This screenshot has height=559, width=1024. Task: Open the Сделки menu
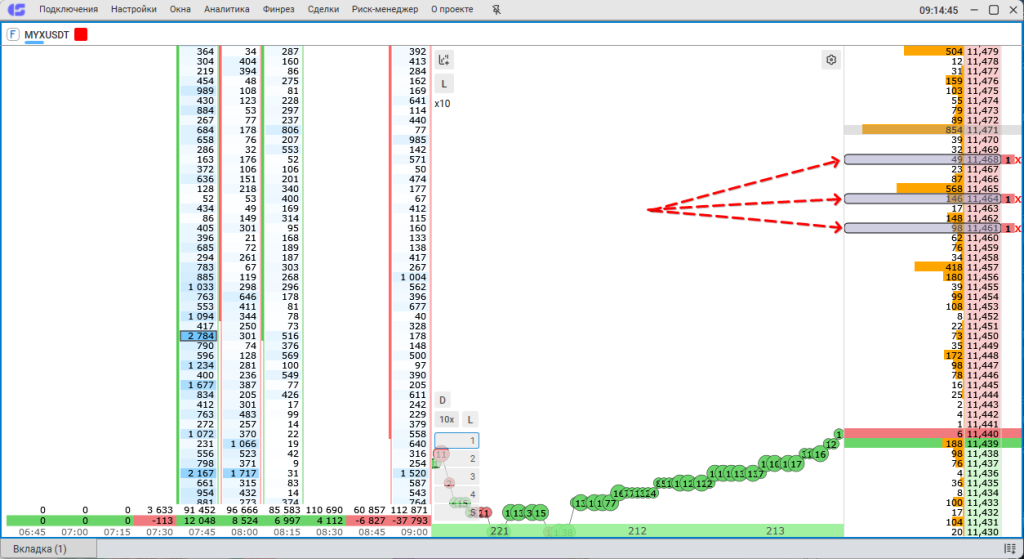coord(323,10)
